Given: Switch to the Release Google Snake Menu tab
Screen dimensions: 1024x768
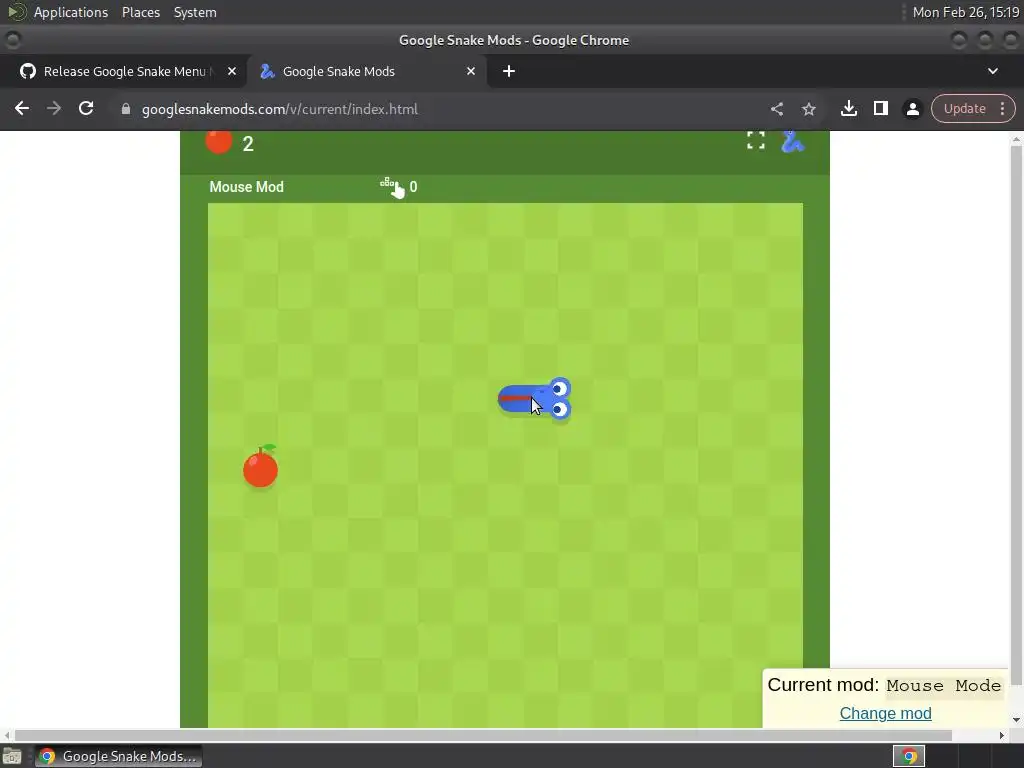Looking at the screenshot, I should coord(123,71).
